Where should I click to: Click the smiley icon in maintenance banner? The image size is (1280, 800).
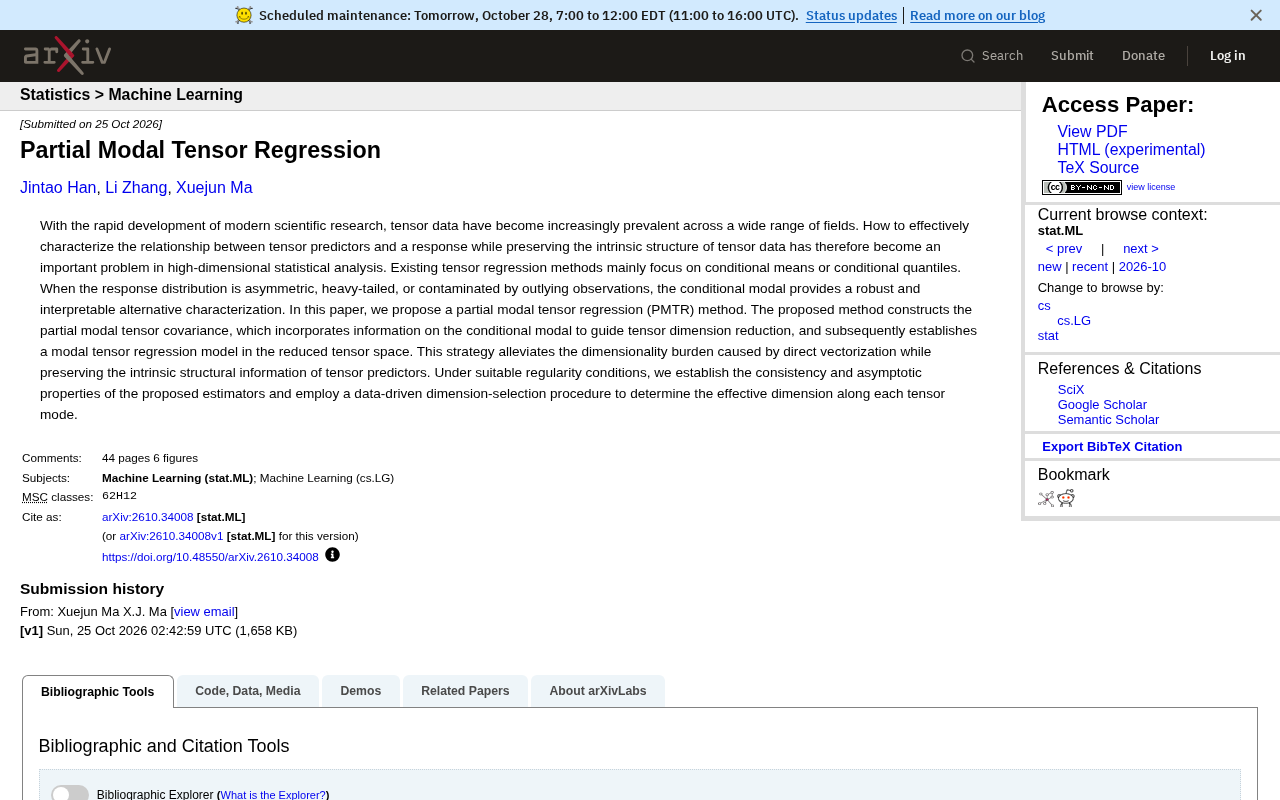(244, 15)
